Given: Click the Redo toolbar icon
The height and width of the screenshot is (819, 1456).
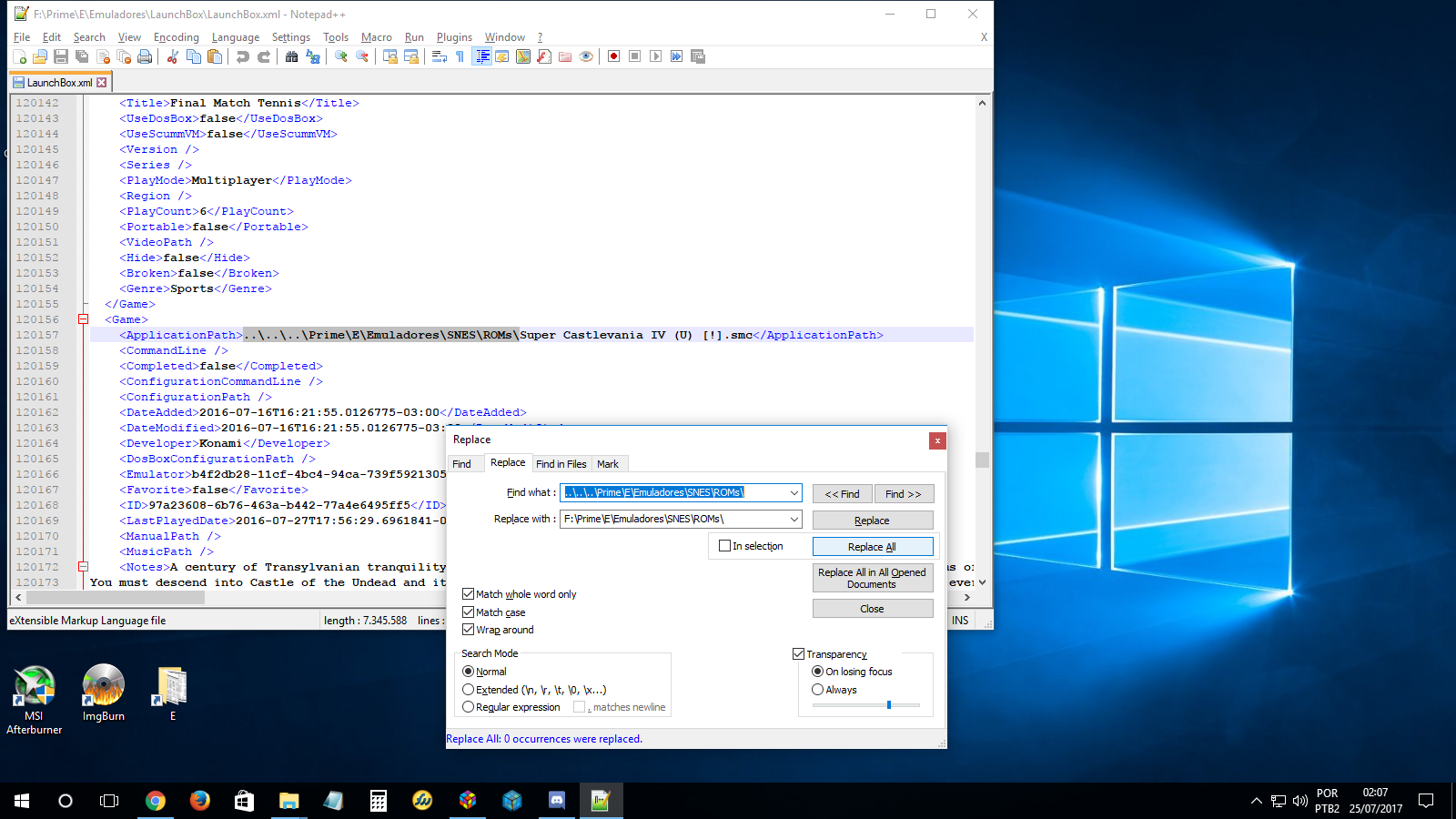Looking at the screenshot, I should point(264,56).
